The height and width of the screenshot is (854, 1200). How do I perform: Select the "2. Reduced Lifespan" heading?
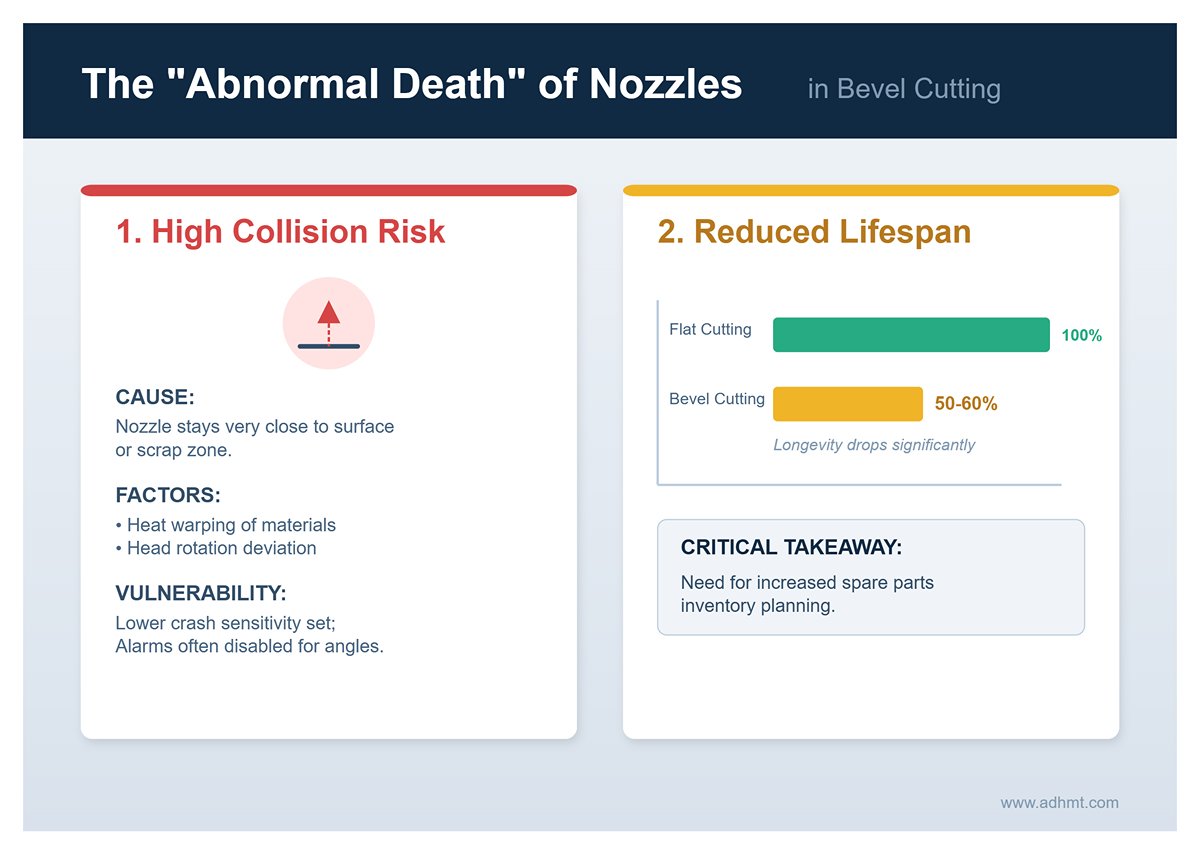click(814, 232)
